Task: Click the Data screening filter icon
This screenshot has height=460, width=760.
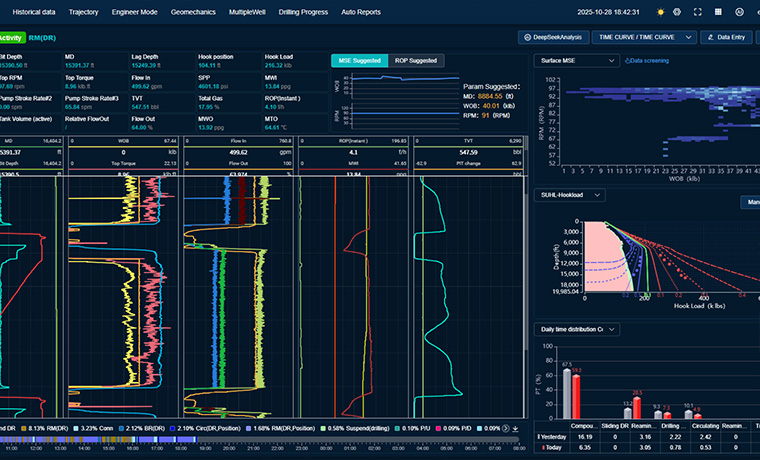Action: point(628,60)
